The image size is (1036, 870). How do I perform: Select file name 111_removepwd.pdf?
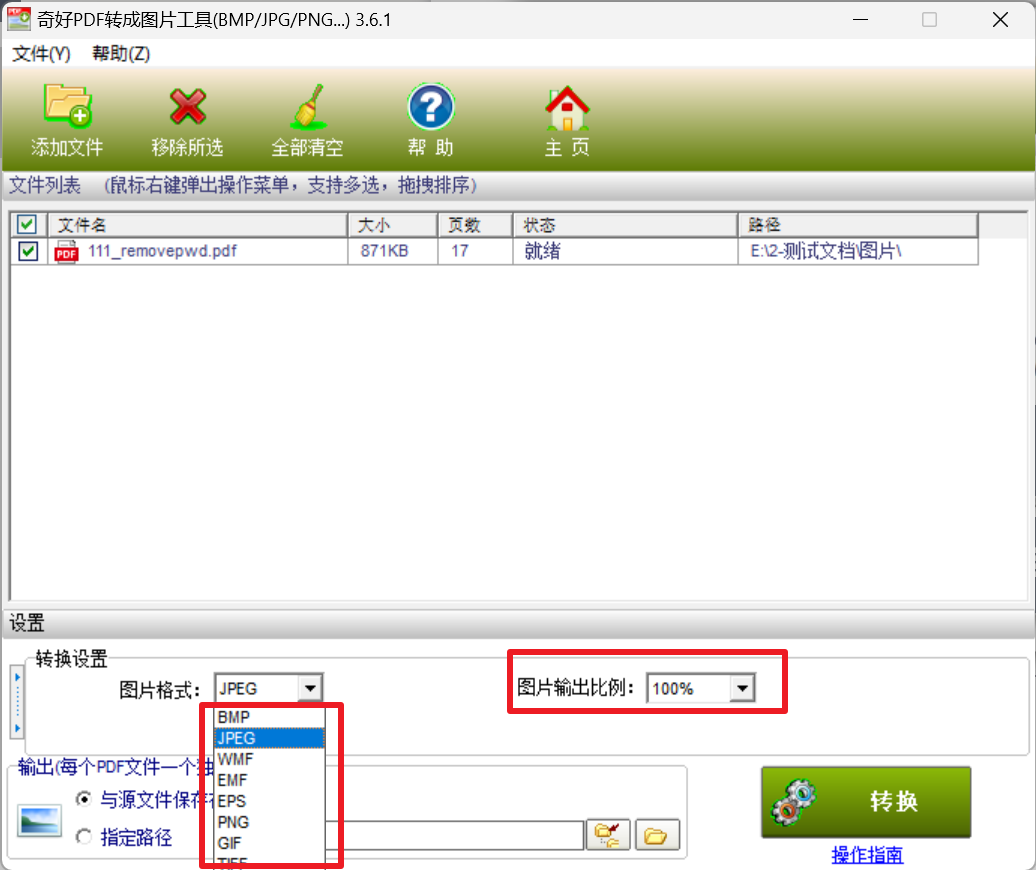(x=162, y=251)
